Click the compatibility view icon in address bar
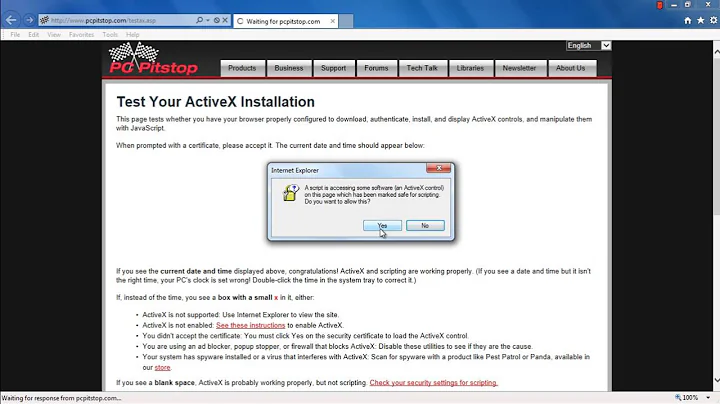 click(217, 20)
